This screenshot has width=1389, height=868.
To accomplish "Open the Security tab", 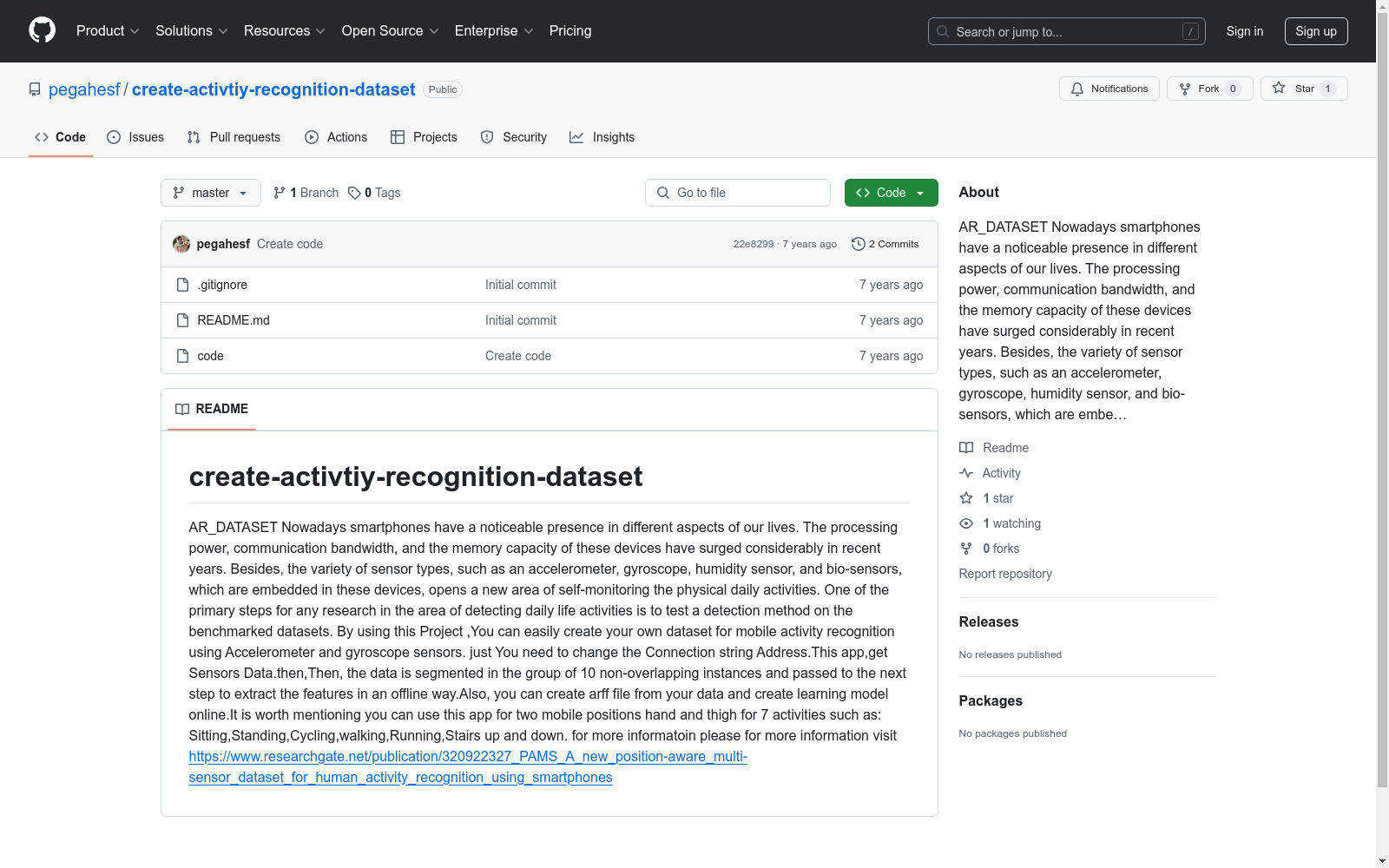I will point(514,137).
